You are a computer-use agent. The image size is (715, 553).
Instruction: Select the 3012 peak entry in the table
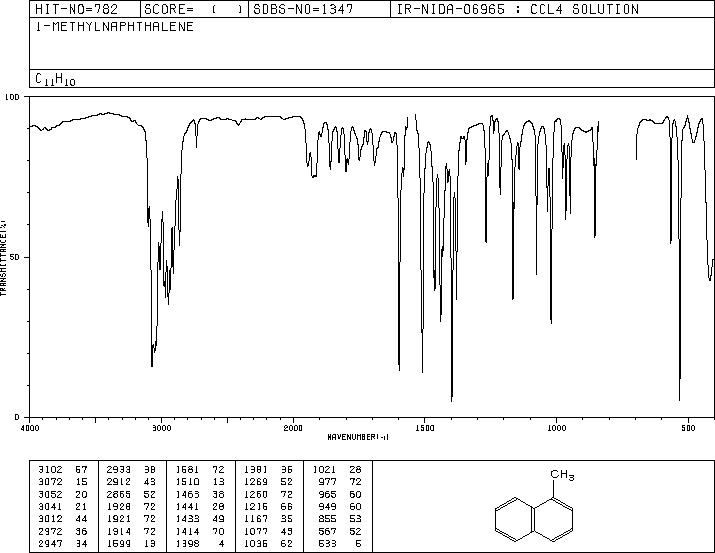point(62,519)
